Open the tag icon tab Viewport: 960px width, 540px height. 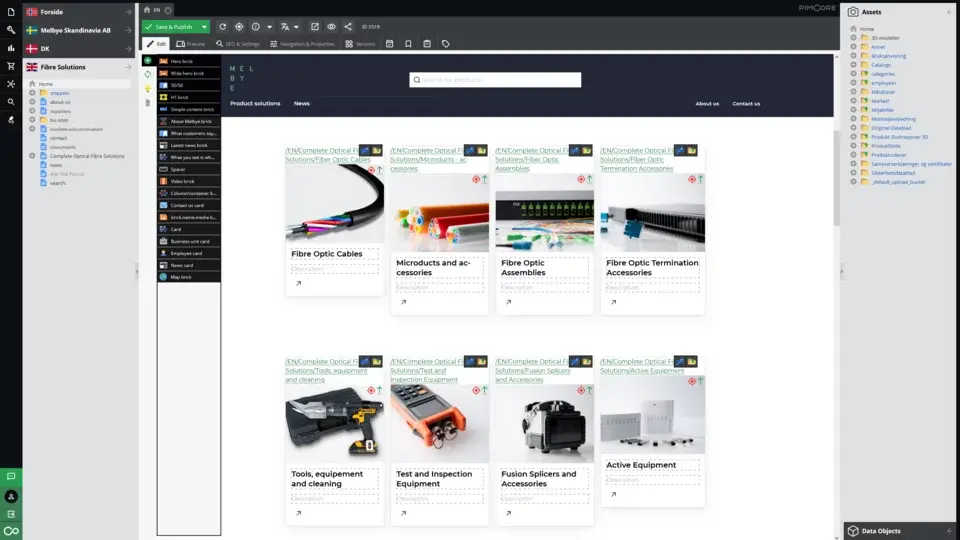446,44
